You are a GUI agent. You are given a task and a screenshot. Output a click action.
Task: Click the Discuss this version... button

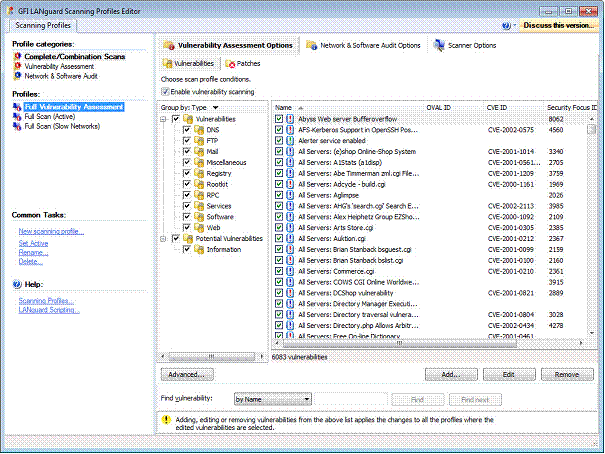click(558, 25)
